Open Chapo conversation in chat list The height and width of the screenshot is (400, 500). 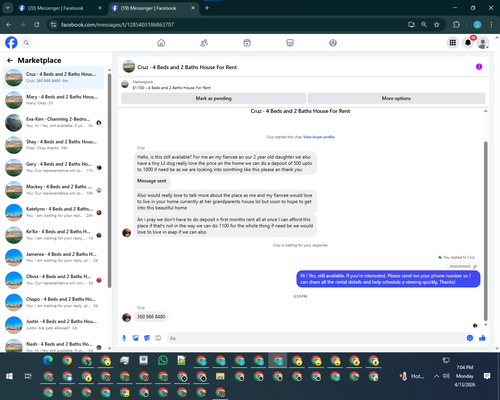54,302
